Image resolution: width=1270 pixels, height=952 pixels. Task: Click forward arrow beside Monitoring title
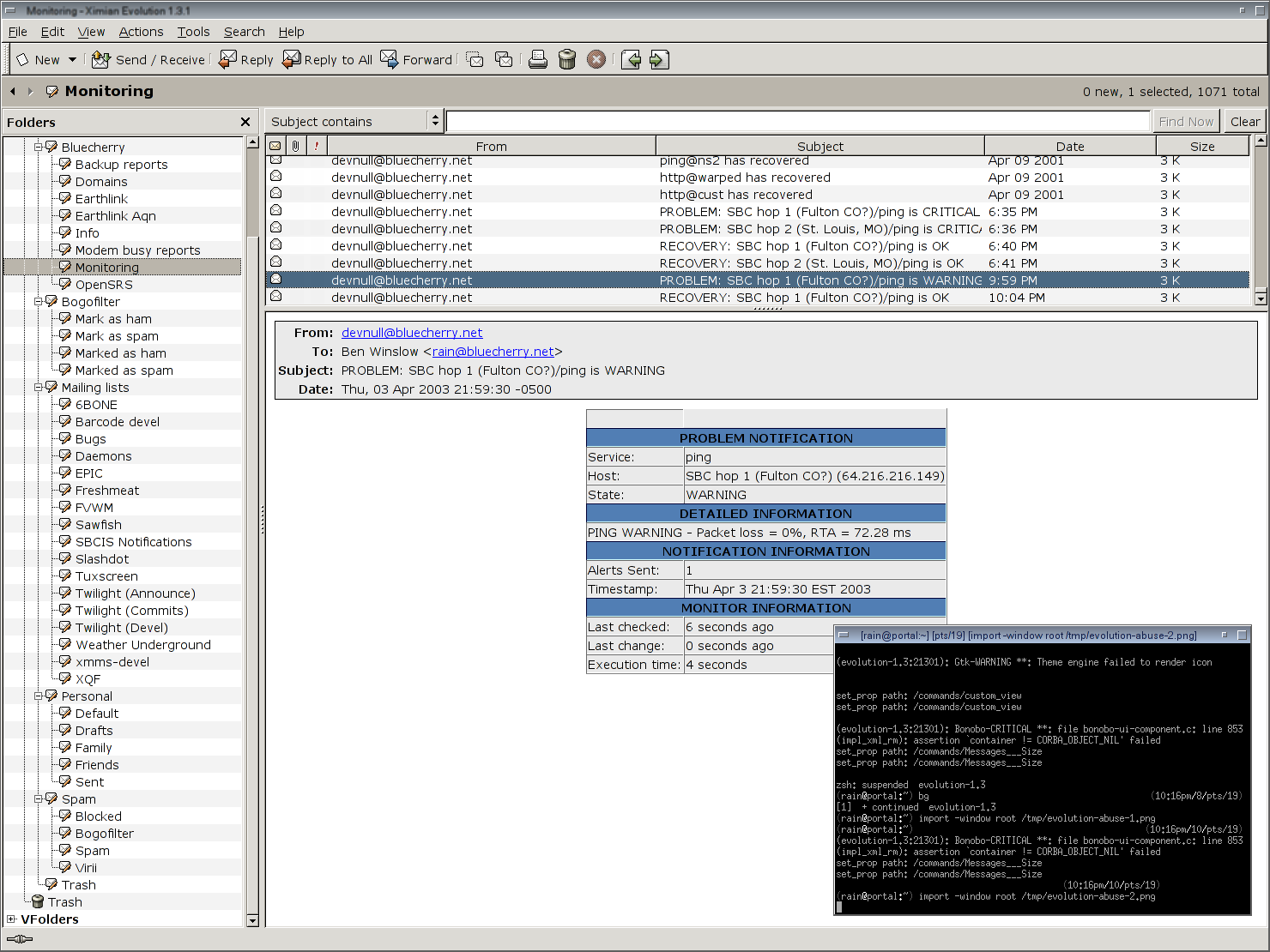30,91
